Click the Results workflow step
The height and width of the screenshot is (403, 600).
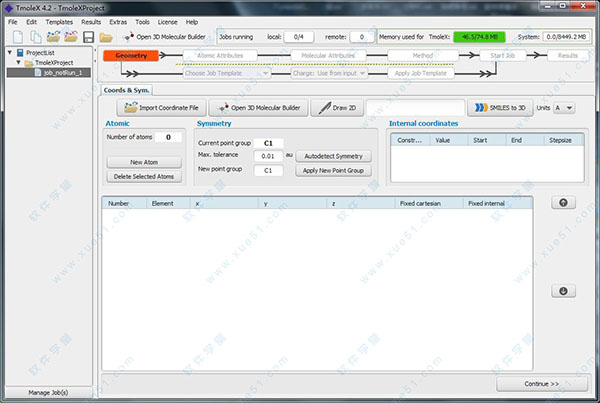568,55
